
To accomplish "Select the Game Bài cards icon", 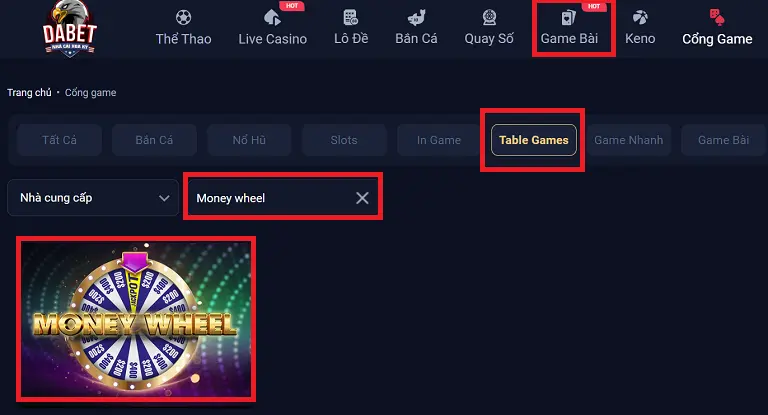I will pyautogui.click(x=568, y=18).
